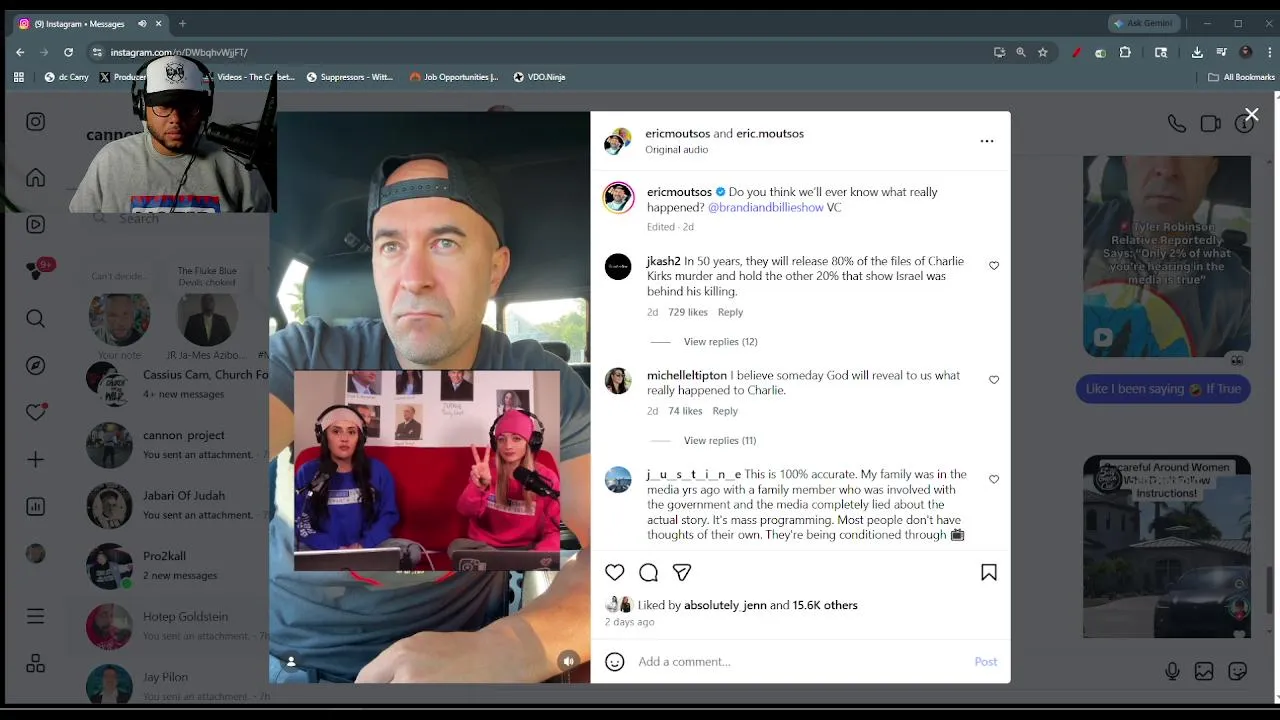Open the comment bubble icon under post
The width and height of the screenshot is (1280, 720).
click(x=648, y=572)
